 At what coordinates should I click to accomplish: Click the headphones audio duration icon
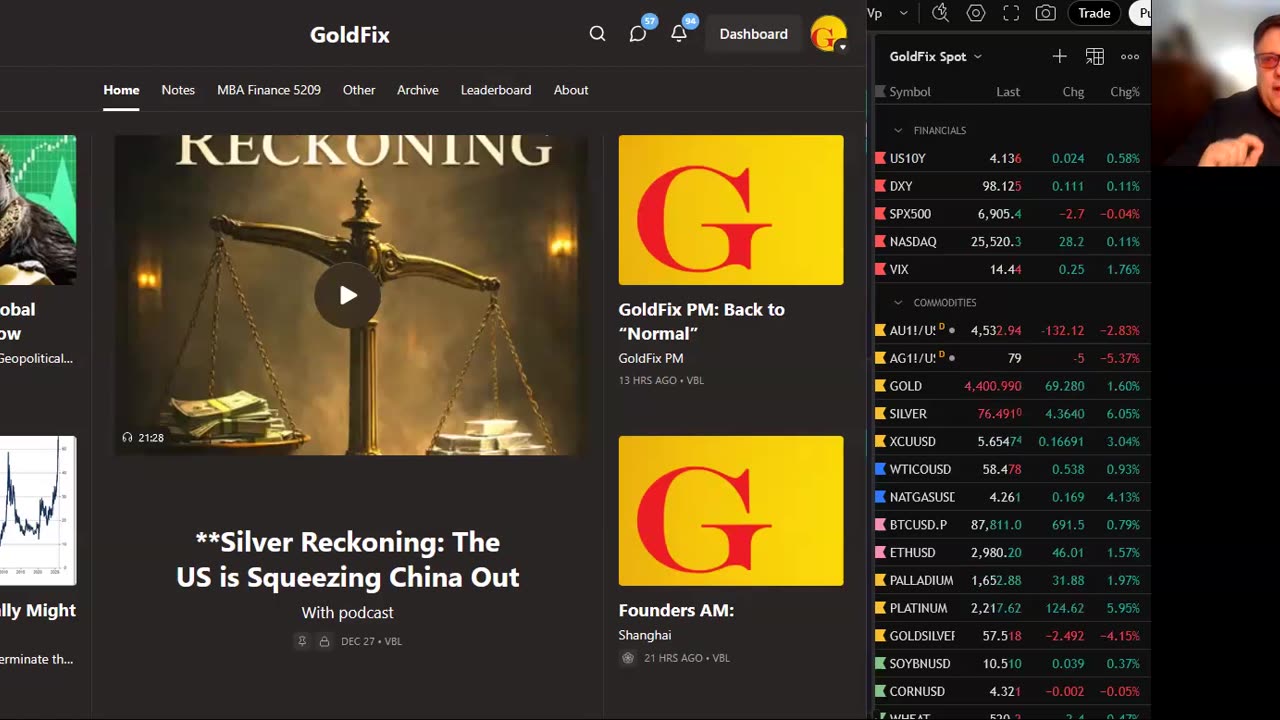[127, 438]
